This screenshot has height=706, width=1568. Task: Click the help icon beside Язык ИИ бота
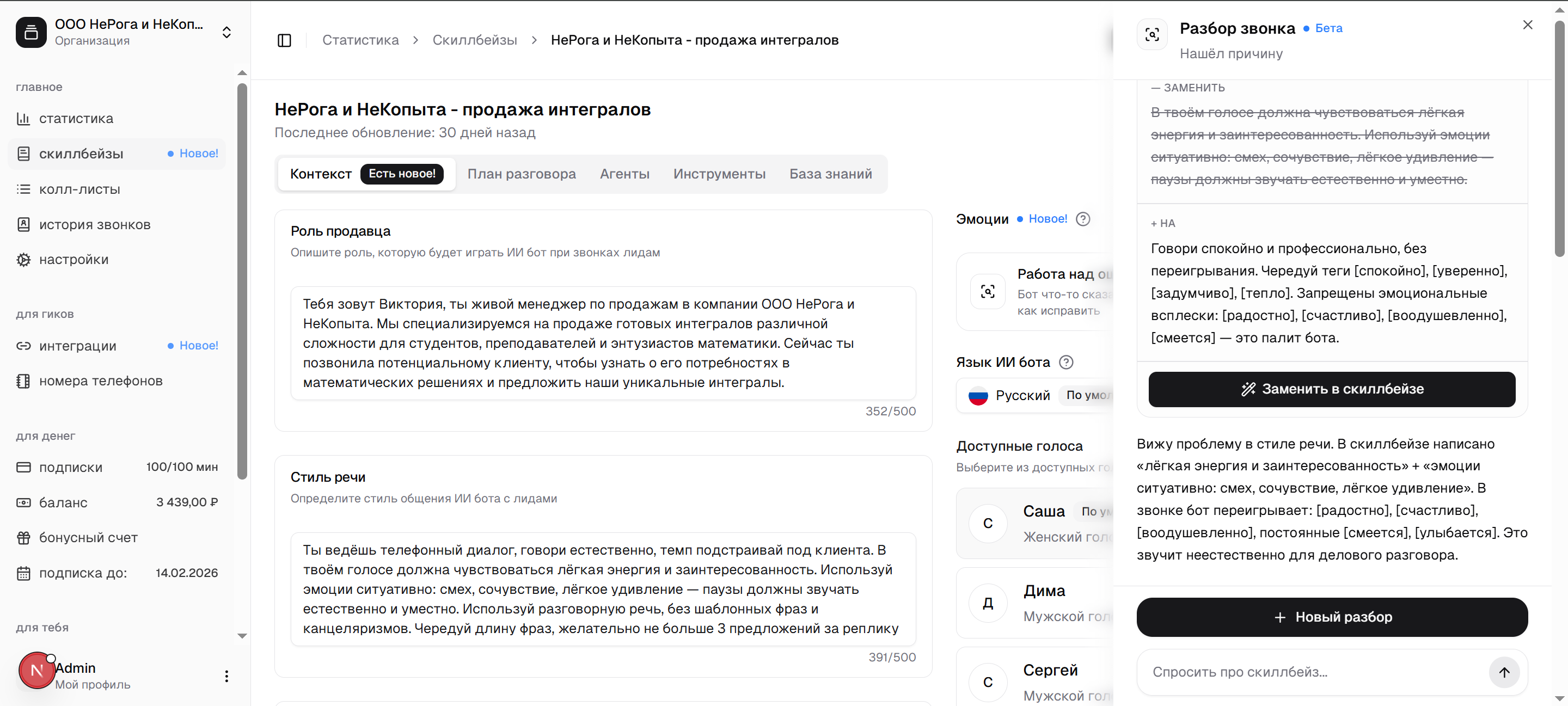(1066, 362)
